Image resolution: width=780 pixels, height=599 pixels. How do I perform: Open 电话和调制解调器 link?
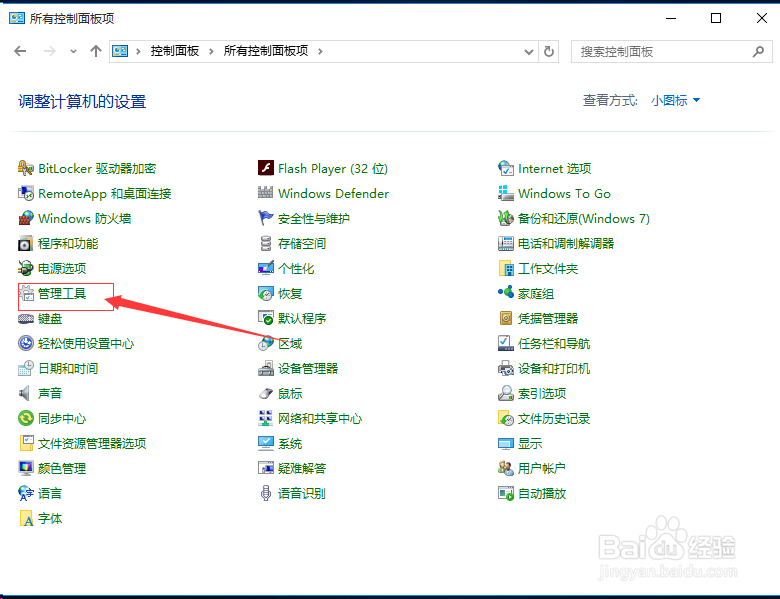click(566, 243)
